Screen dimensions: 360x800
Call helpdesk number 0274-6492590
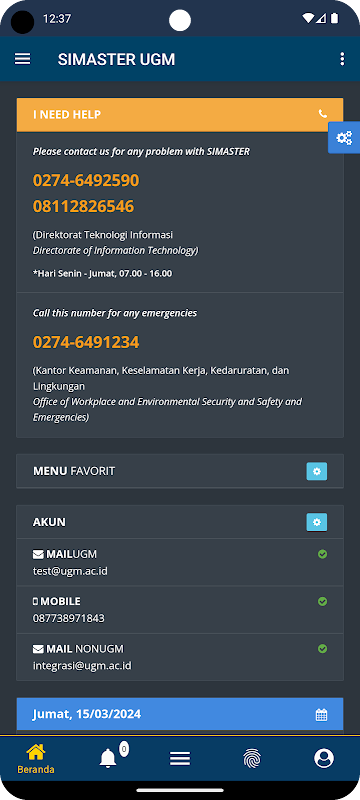pyautogui.click(x=86, y=181)
